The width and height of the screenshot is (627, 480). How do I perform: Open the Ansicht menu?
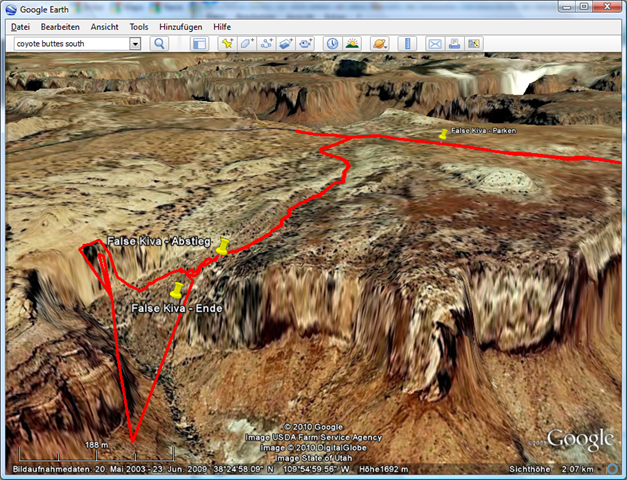tap(105, 27)
